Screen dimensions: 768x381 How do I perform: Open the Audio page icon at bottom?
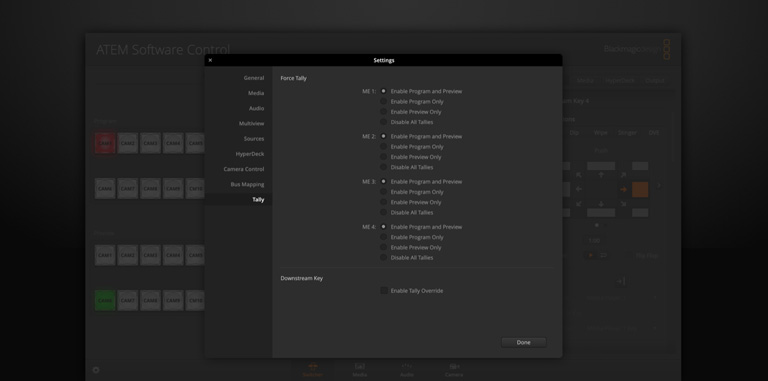click(407, 370)
